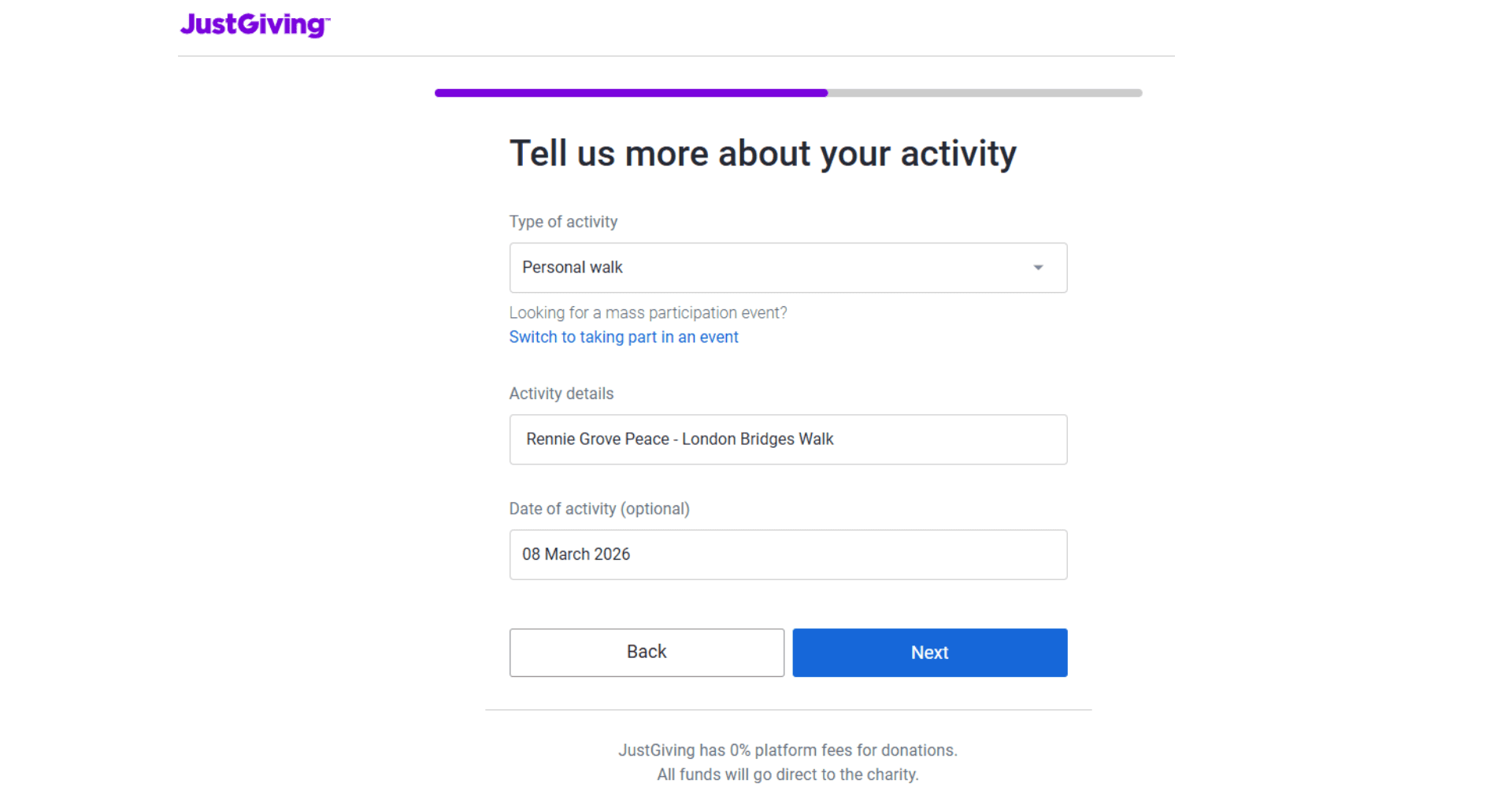Viewport: 1512px width, 795px height.
Task: Click the Activity details label
Action: pyautogui.click(x=561, y=394)
